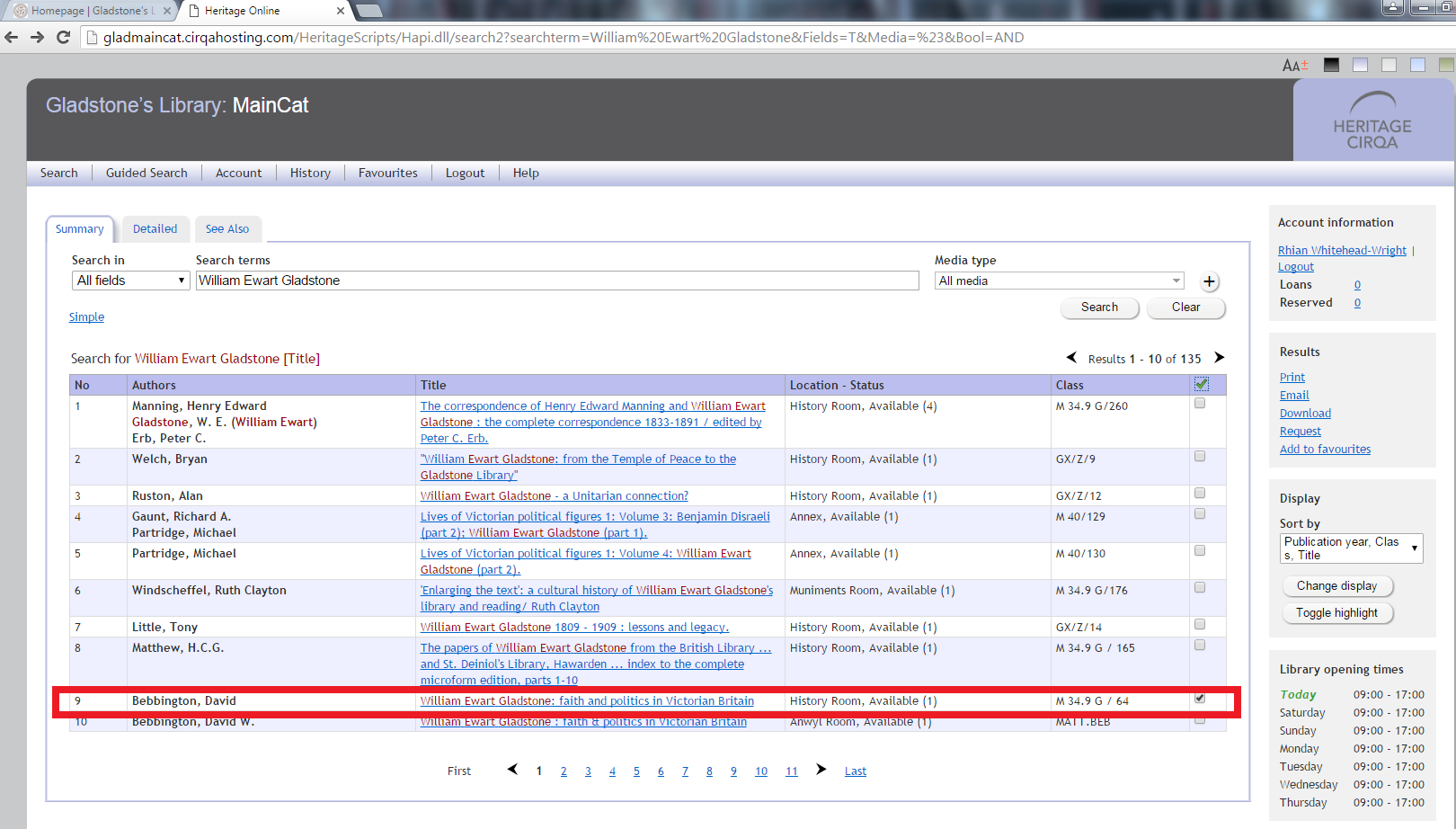Click the Add to favourites link
Image resolution: width=1456 pixels, height=829 pixels.
pos(1325,450)
